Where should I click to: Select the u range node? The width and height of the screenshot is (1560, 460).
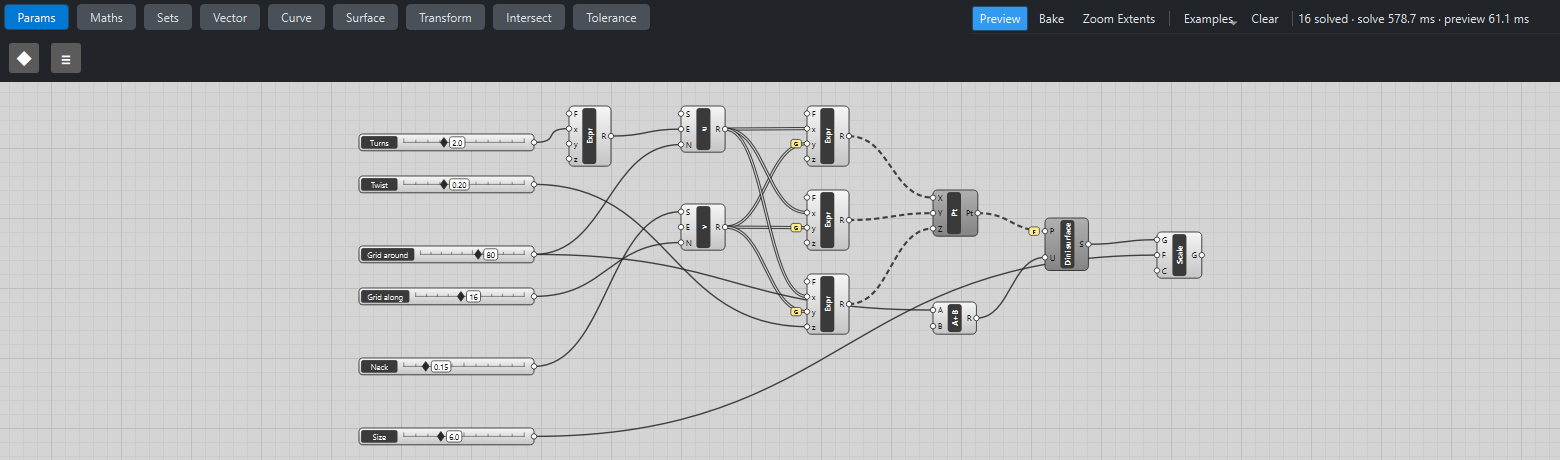(x=703, y=129)
